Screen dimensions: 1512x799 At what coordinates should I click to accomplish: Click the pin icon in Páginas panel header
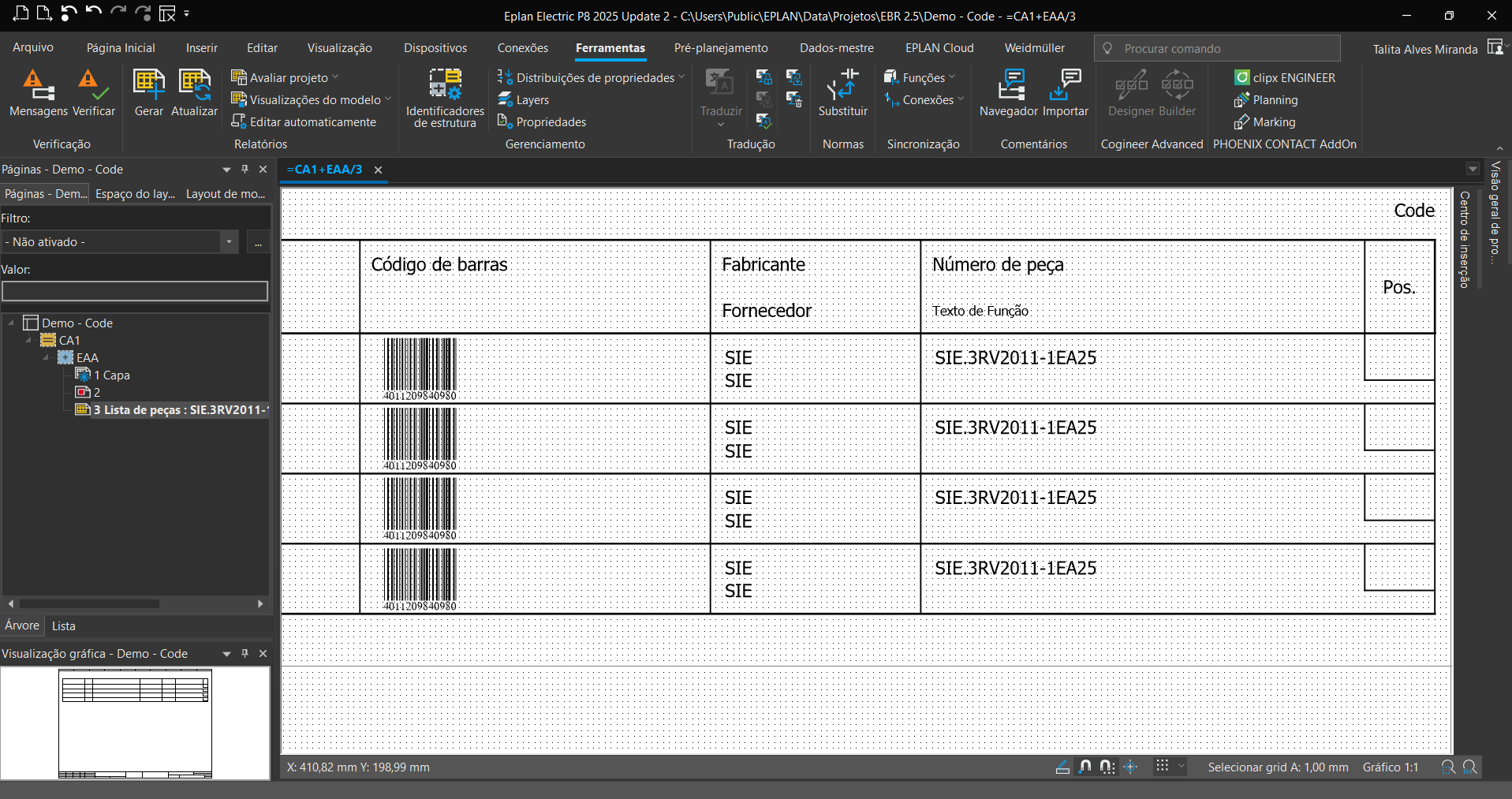tap(245, 169)
